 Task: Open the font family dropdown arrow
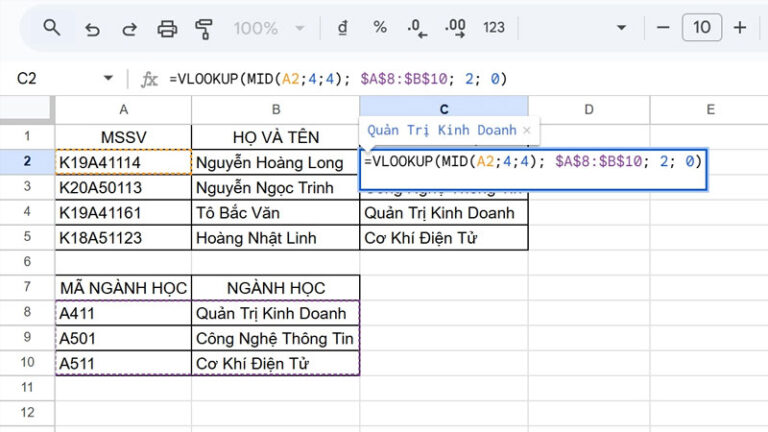pyautogui.click(x=621, y=27)
